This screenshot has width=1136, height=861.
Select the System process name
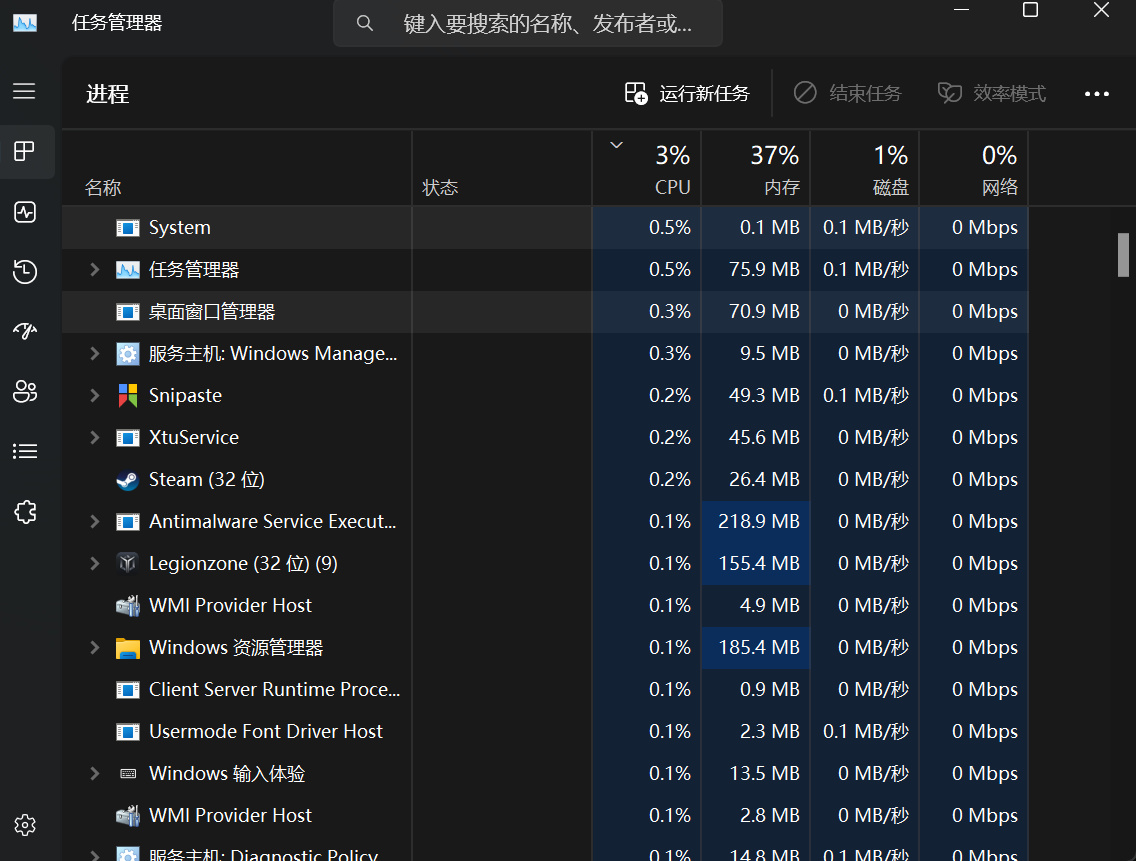click(x=180, y=228)
